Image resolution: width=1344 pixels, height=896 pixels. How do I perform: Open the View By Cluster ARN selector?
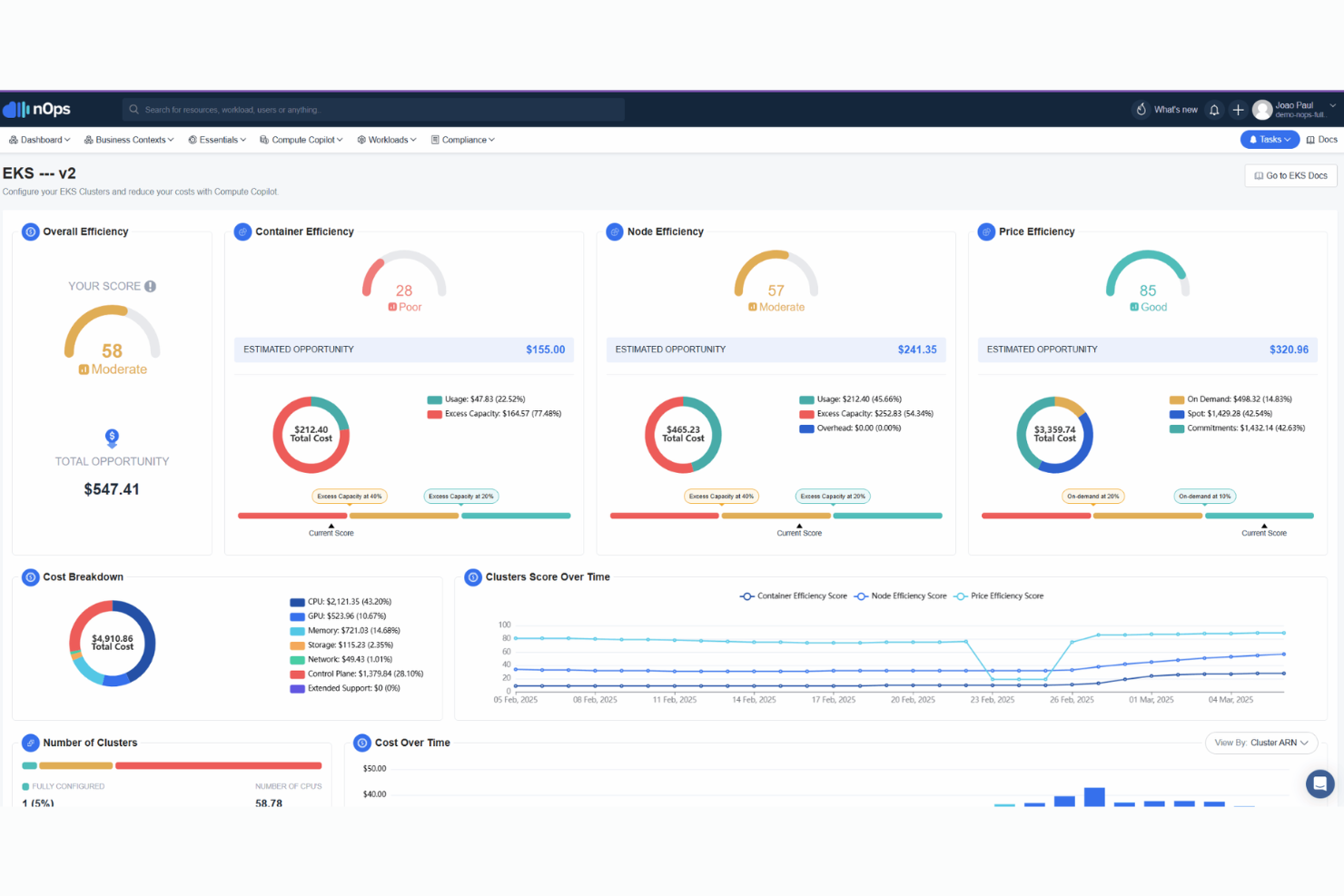(1260, 743)
